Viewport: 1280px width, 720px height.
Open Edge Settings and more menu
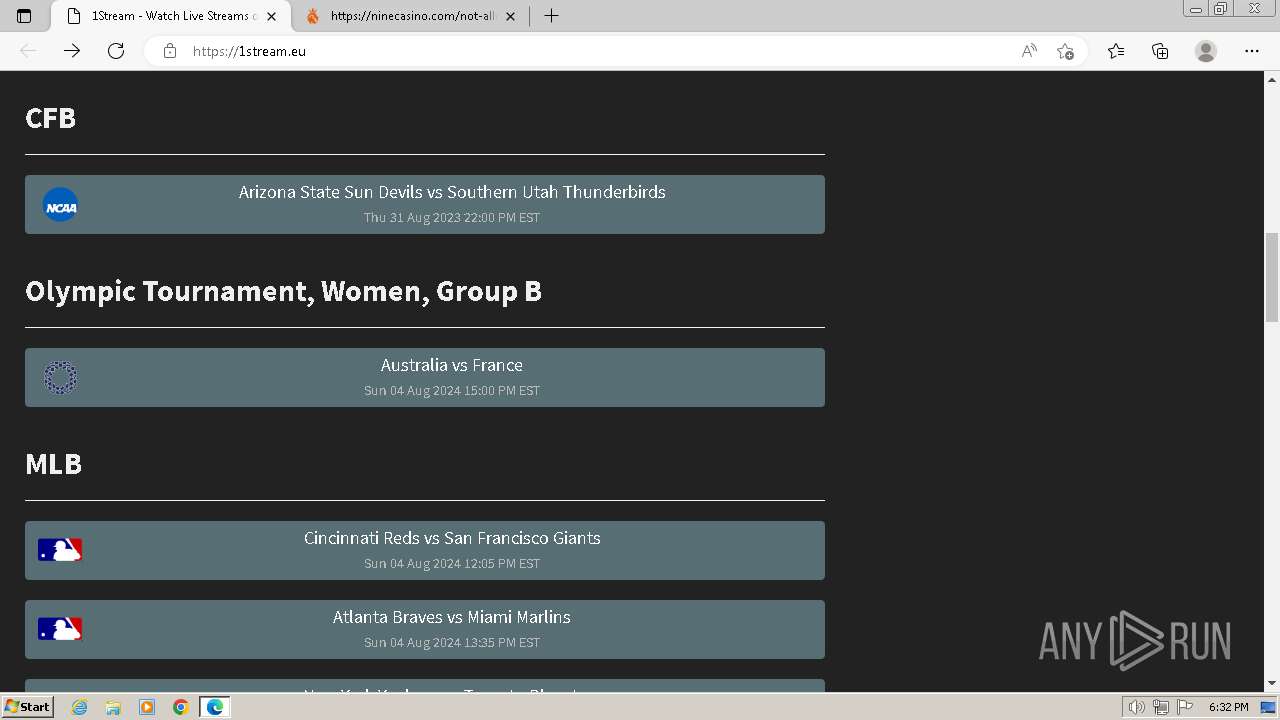1252,51
